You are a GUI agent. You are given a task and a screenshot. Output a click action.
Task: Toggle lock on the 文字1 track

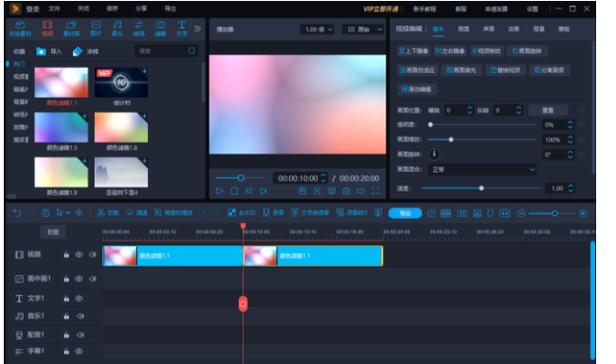(x=66, y=299)
